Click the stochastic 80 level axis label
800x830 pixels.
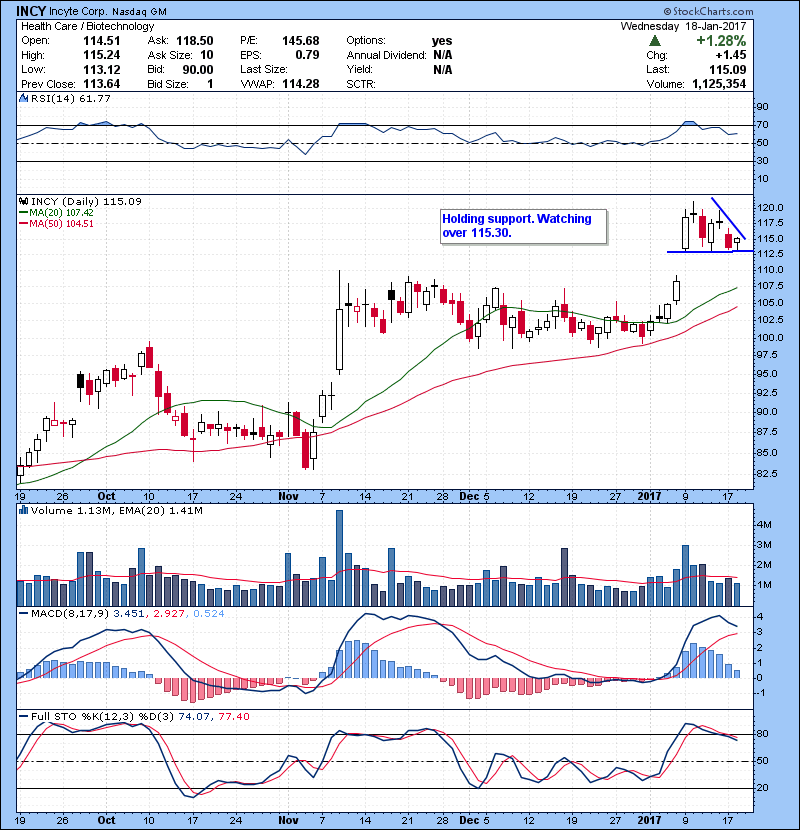point(762,734)
